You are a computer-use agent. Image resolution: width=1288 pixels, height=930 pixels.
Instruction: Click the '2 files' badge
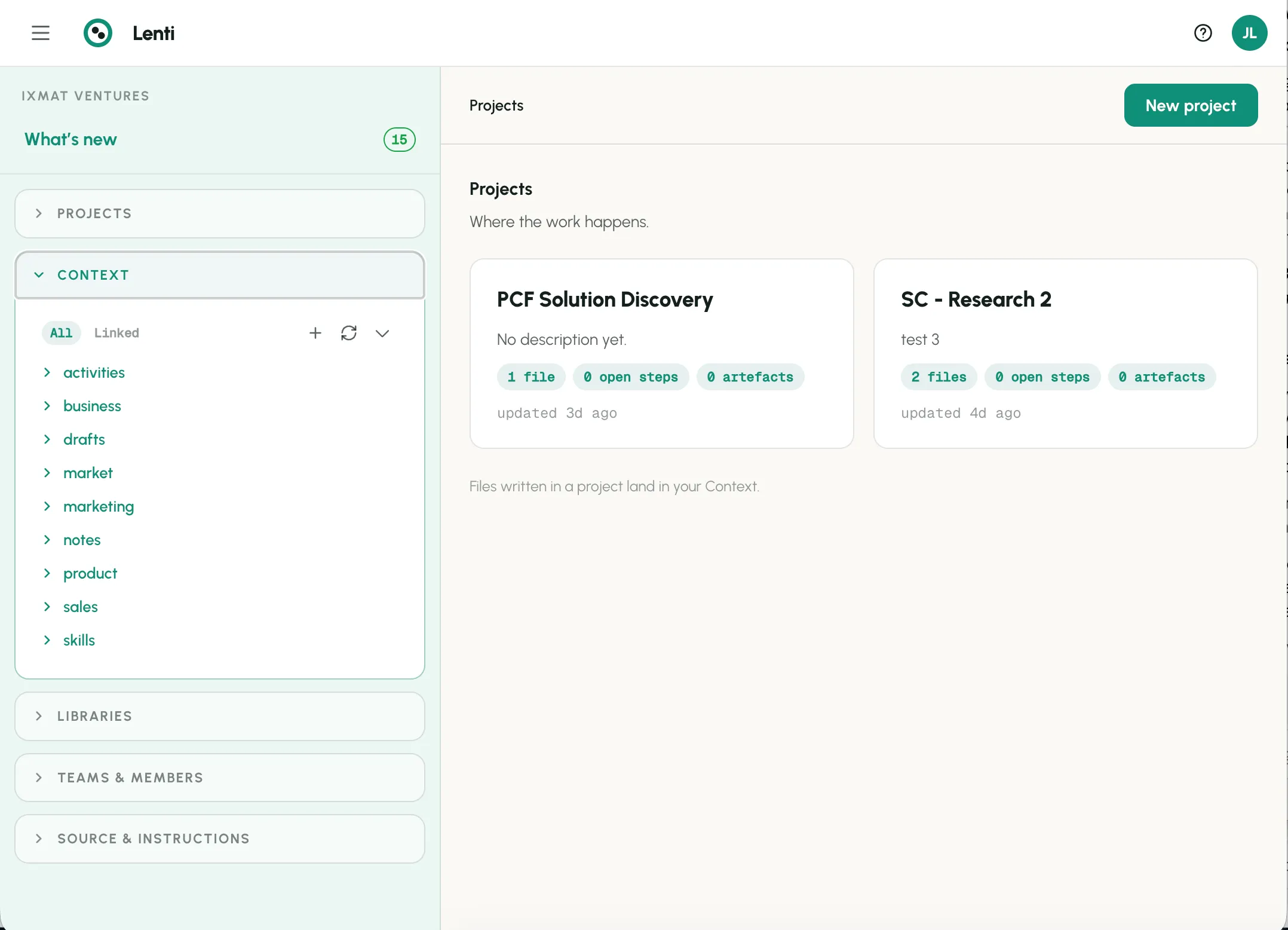click(939, 377)
